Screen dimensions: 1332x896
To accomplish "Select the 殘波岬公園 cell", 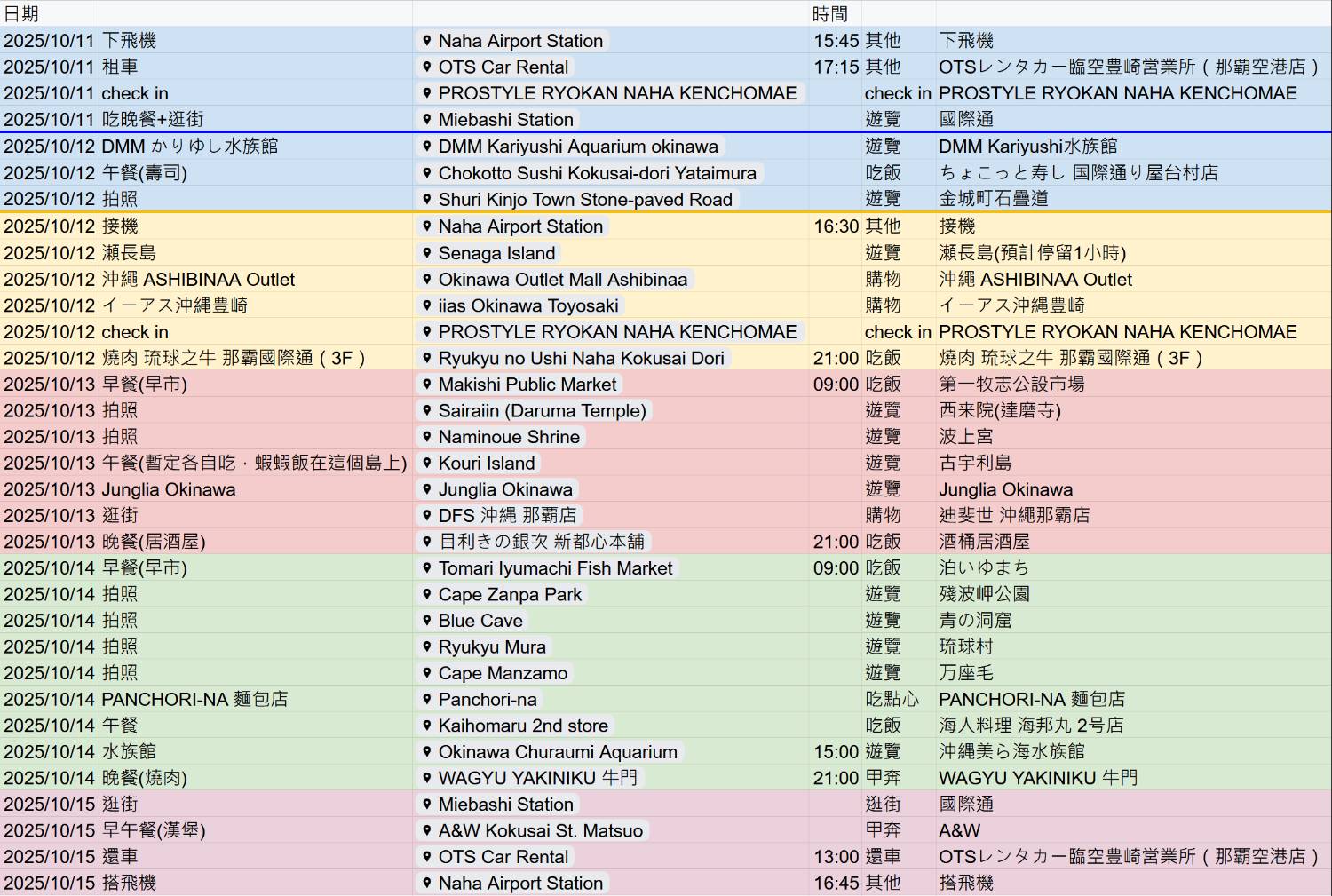I will pos(1134,594).
